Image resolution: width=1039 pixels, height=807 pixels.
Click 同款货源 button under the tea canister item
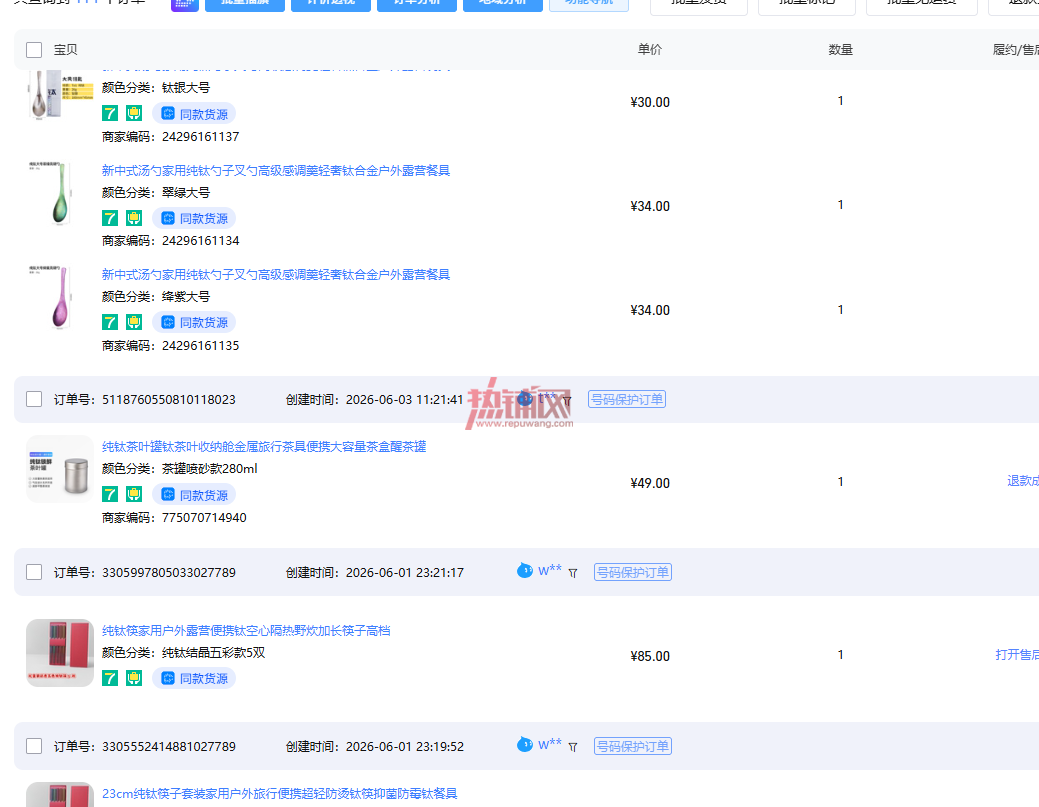coord(194,494)
